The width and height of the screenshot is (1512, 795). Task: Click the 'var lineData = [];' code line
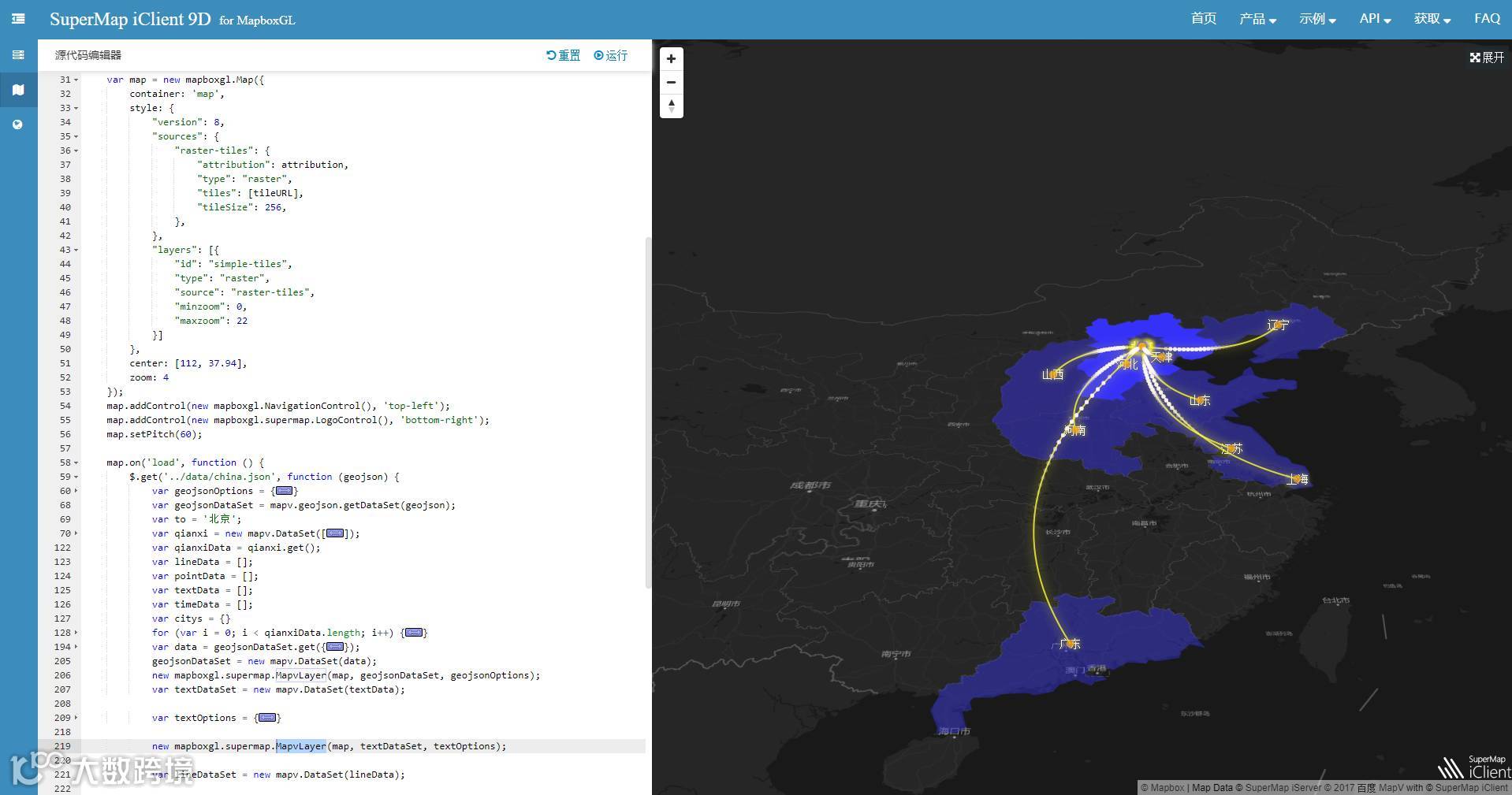(x=203, y=562)
